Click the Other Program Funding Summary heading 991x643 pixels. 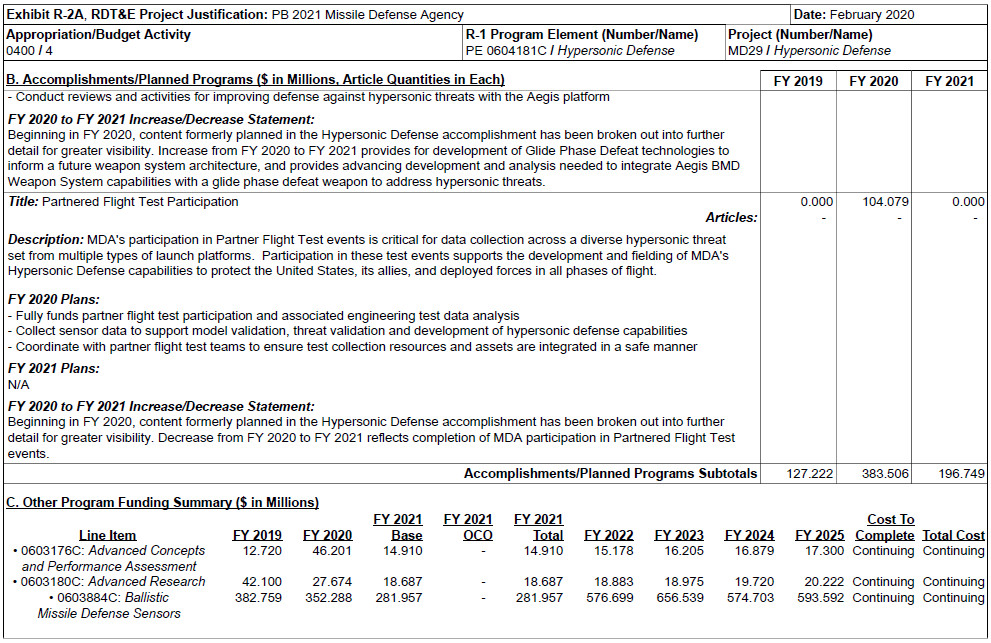[x=162, y=502]
